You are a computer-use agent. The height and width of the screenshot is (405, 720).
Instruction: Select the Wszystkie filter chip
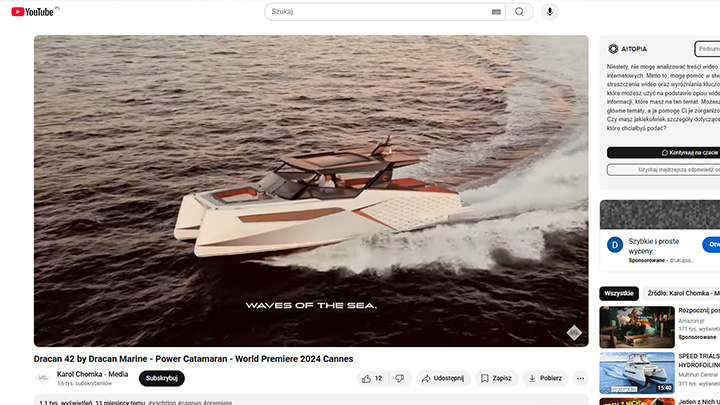pyautogui.click(x=618, y=293)
